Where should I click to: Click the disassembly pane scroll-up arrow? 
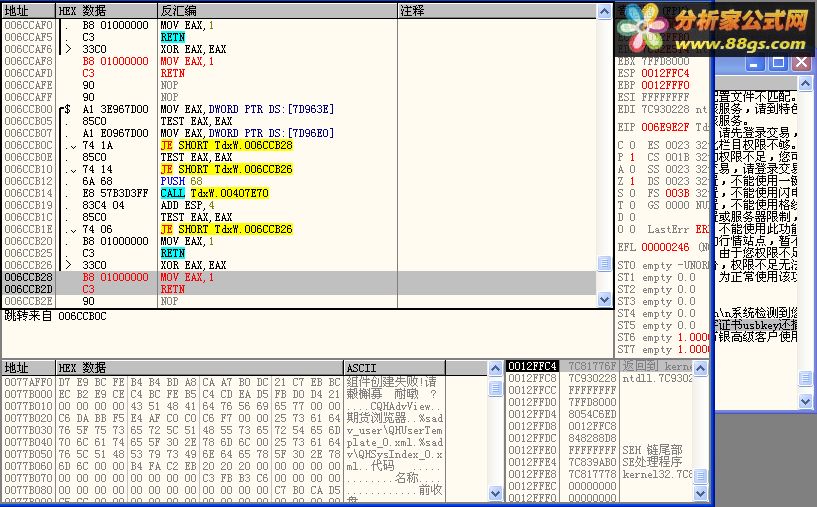(x=604, y=11)
